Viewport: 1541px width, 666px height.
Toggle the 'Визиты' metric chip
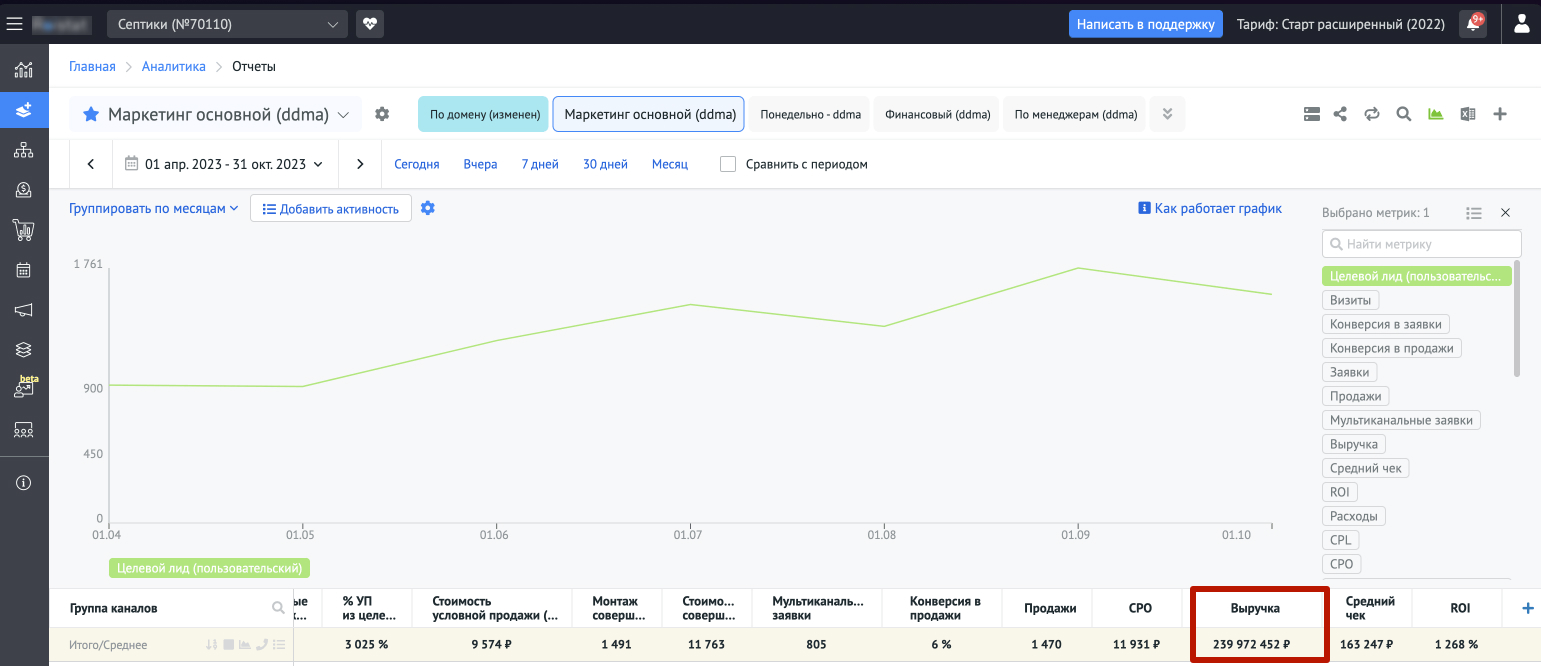coord(1350,300)
